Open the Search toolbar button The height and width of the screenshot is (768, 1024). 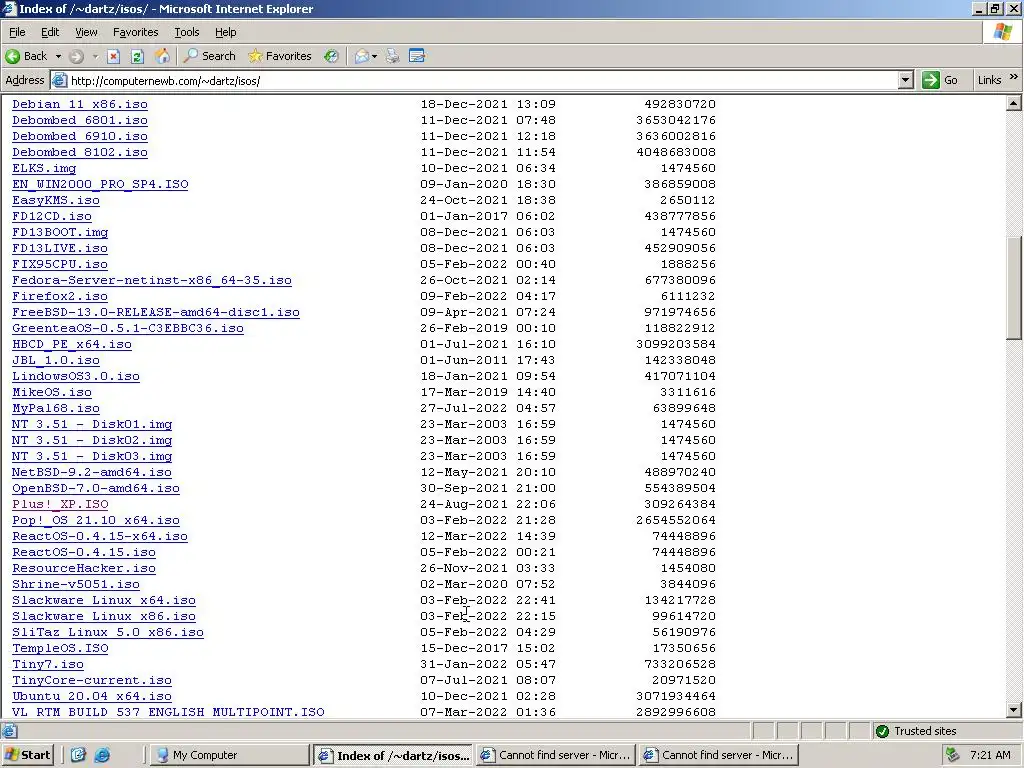click(209, 56)
